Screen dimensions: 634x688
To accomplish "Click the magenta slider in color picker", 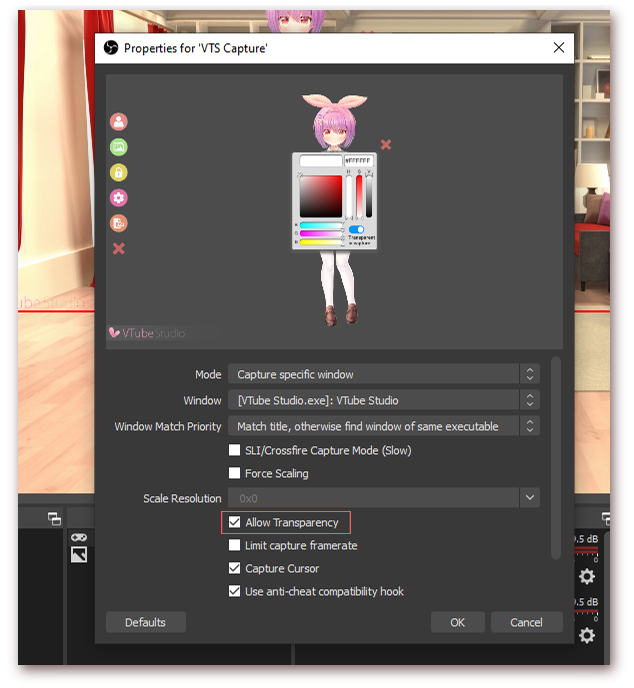I will pyautogui.click(x=321, y=234).
